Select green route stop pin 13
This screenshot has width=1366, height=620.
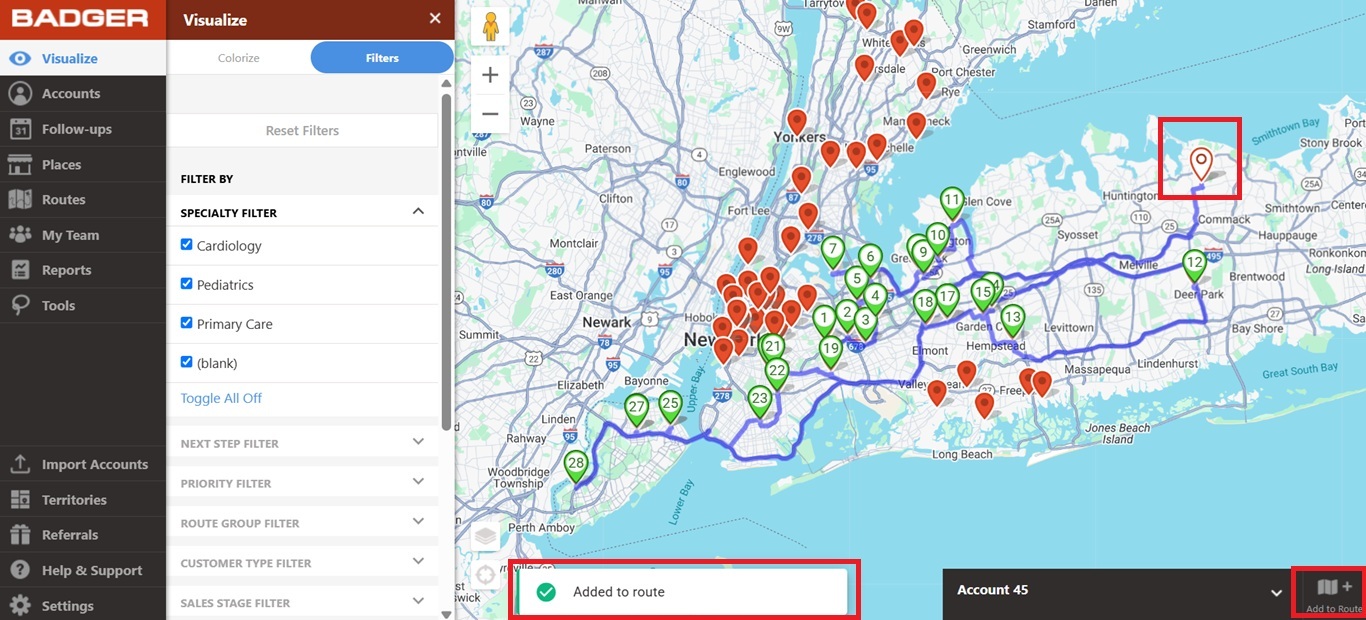[1012, 320]
